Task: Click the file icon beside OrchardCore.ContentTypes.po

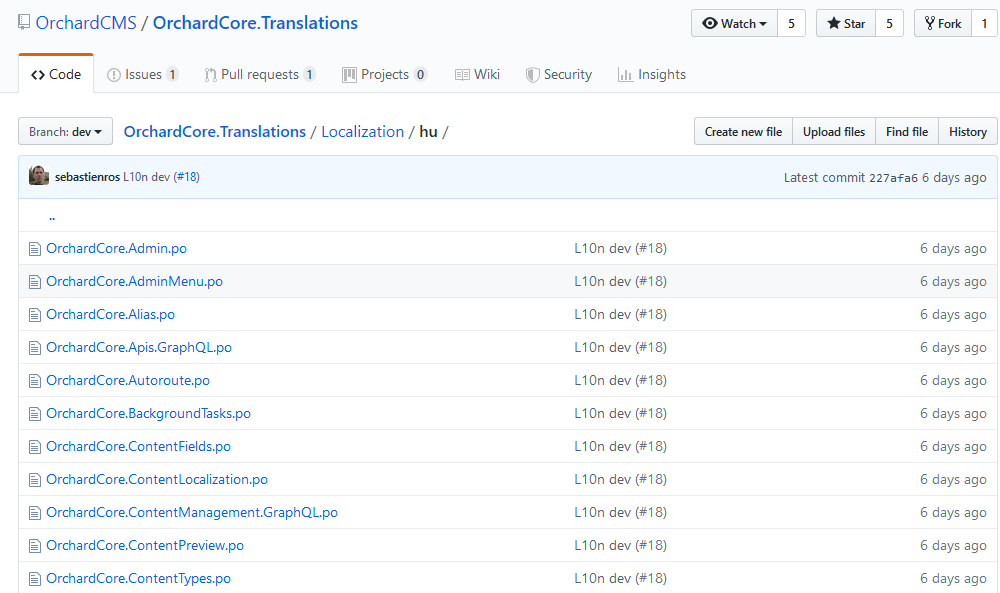Action: tap(34, 579)
